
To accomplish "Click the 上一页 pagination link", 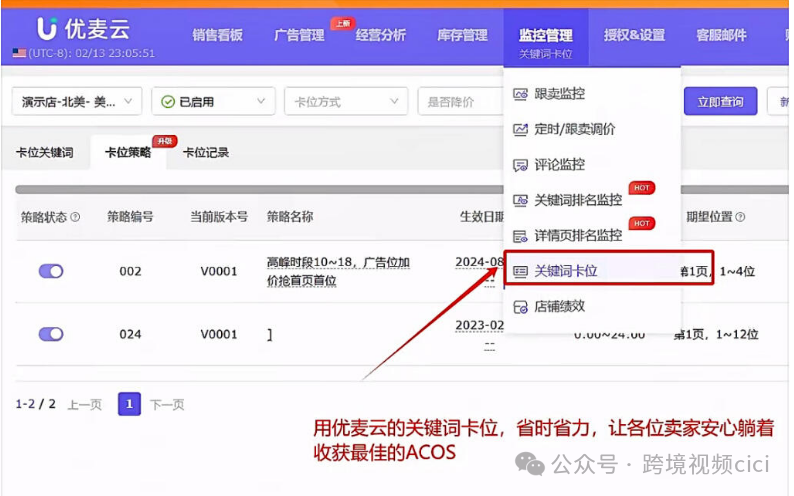I will click(x=85, y=404).
